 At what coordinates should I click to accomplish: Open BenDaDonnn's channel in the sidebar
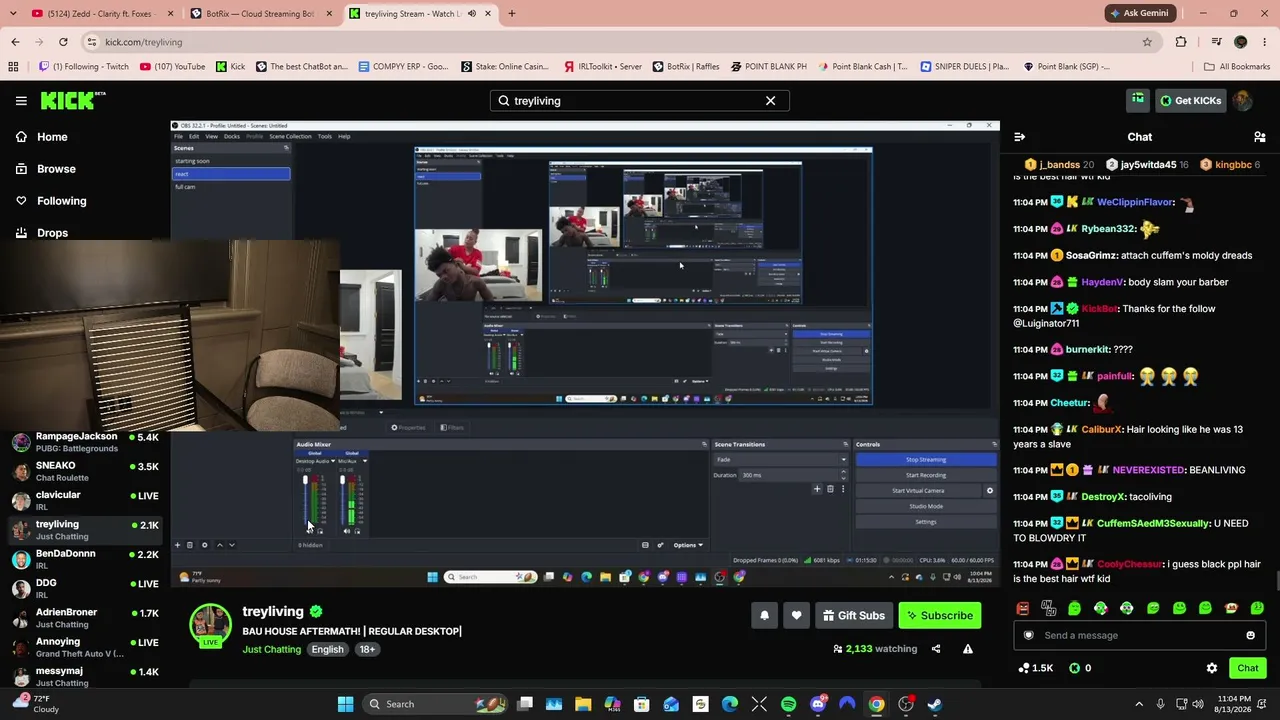(85, 560)
